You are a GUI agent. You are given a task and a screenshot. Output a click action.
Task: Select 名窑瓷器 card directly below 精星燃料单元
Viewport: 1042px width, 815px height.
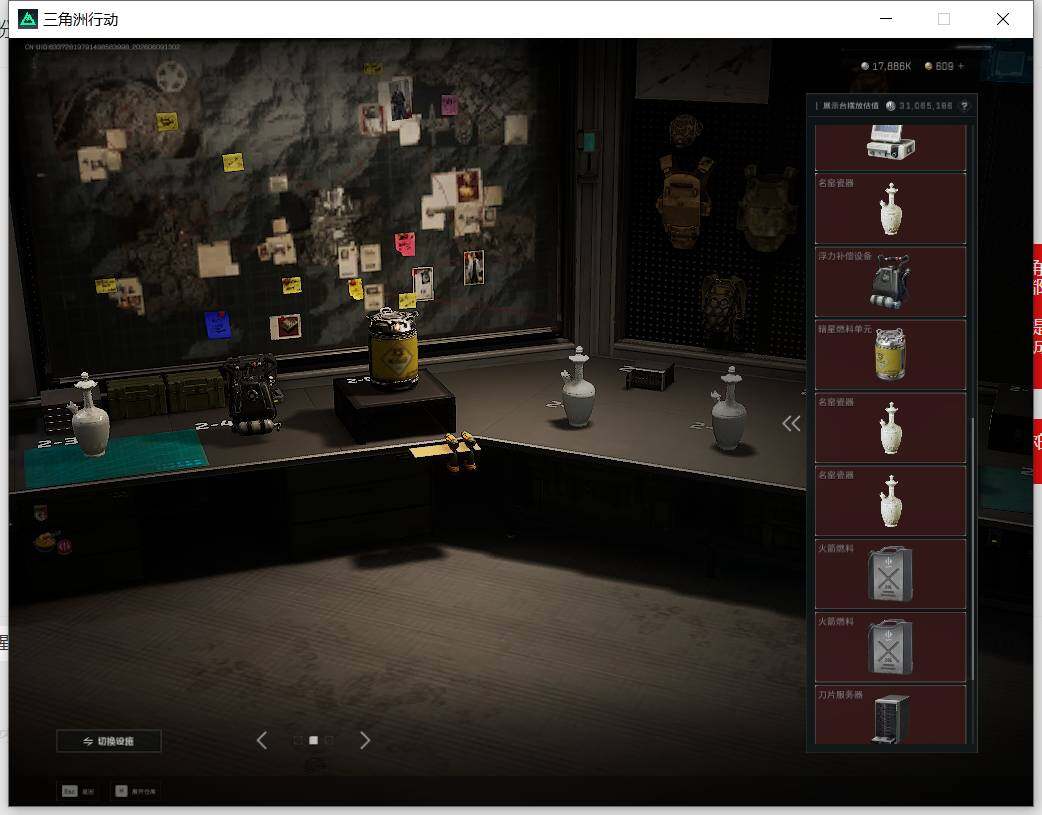890,428
